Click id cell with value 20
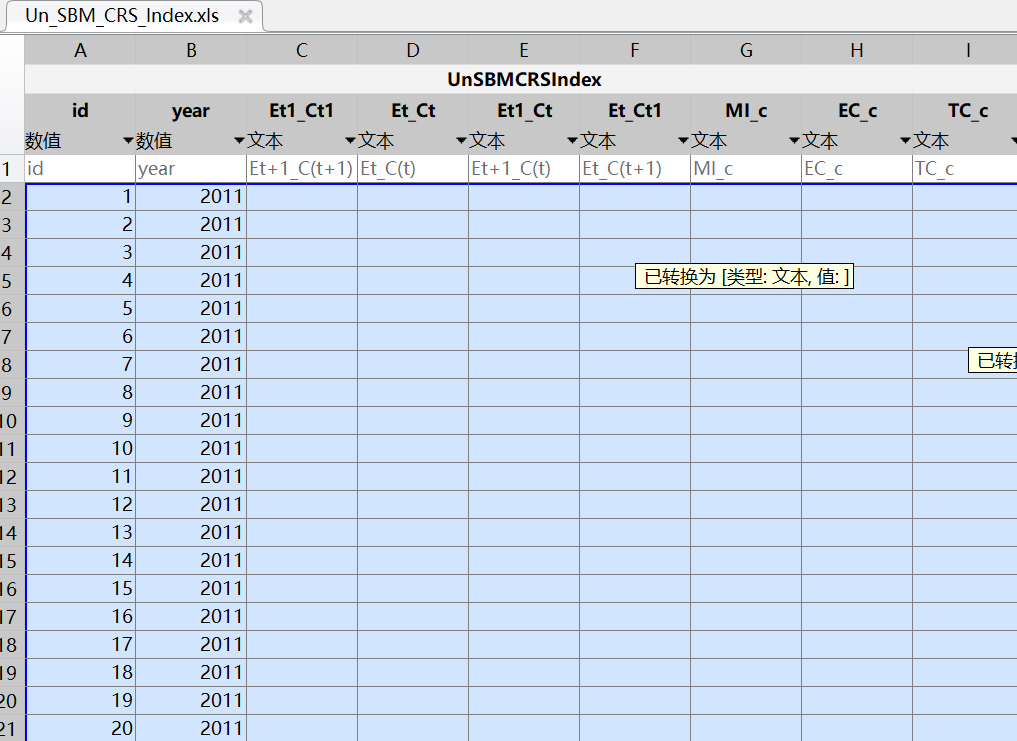Screen dimensions: 1017x741 pos(80,728)
